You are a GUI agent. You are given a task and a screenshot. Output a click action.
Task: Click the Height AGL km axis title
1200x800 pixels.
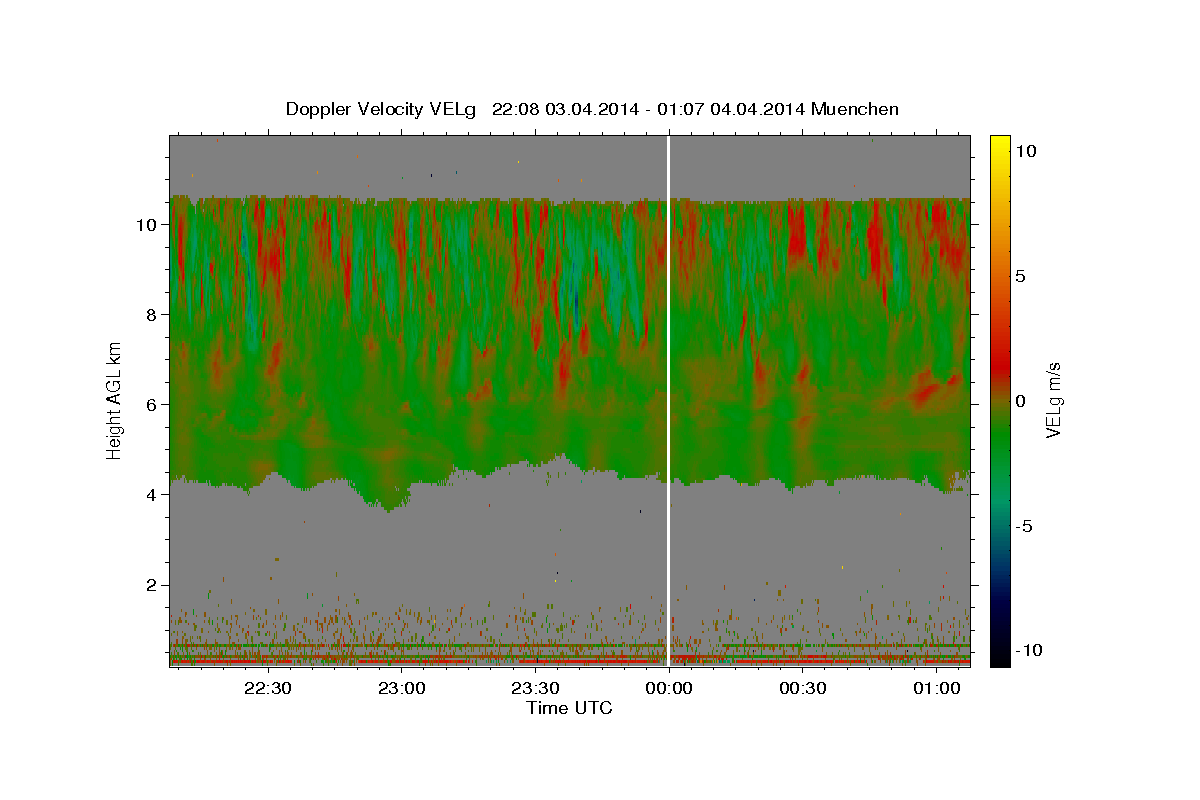pyautogui.click(x=115, y=400)
